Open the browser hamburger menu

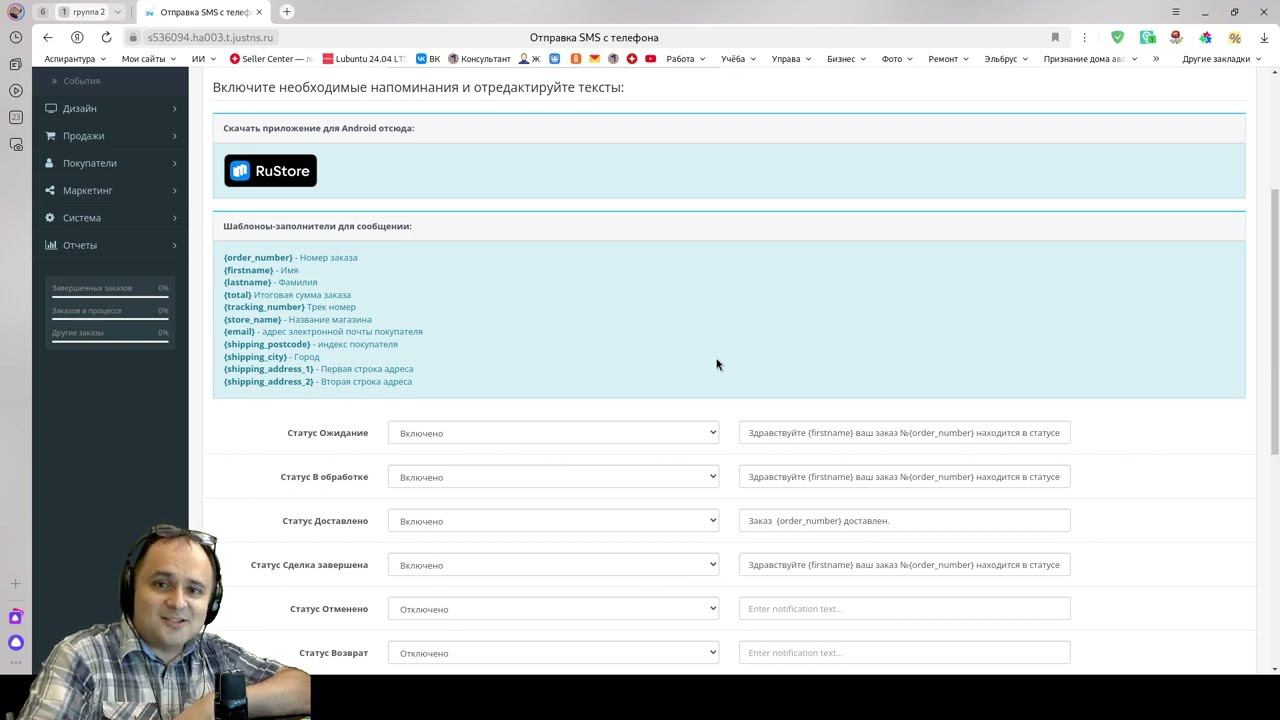[1177, 12]
